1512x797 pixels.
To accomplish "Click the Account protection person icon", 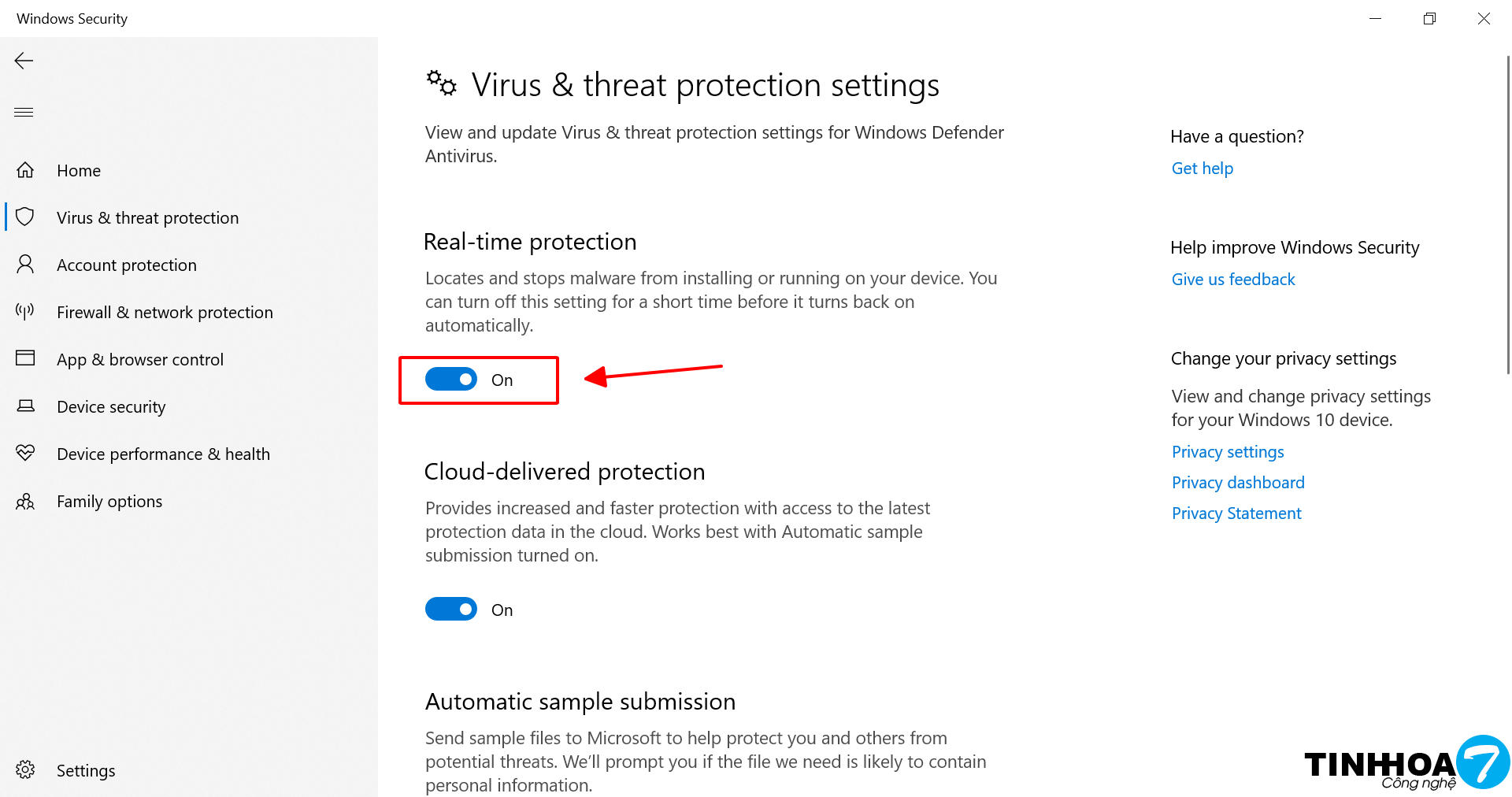I will [x=25, y=265].
